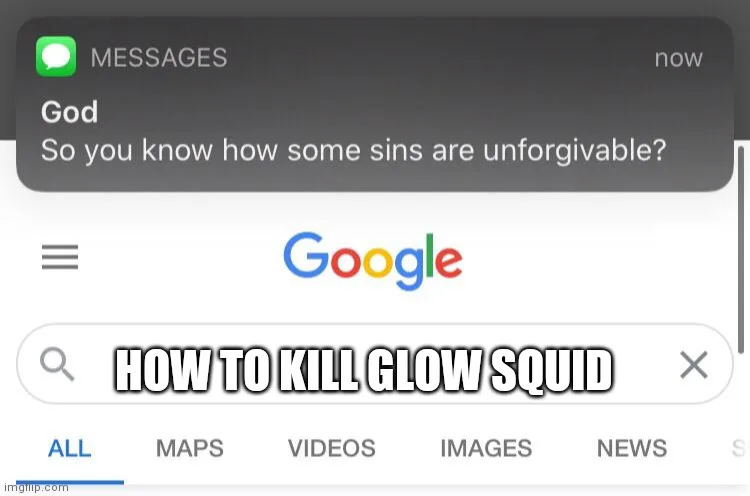Select the partially visible tab after NEWS
The height and width of the screenshot is (496, 750).
pyautogui.click(x=739, y=449)
